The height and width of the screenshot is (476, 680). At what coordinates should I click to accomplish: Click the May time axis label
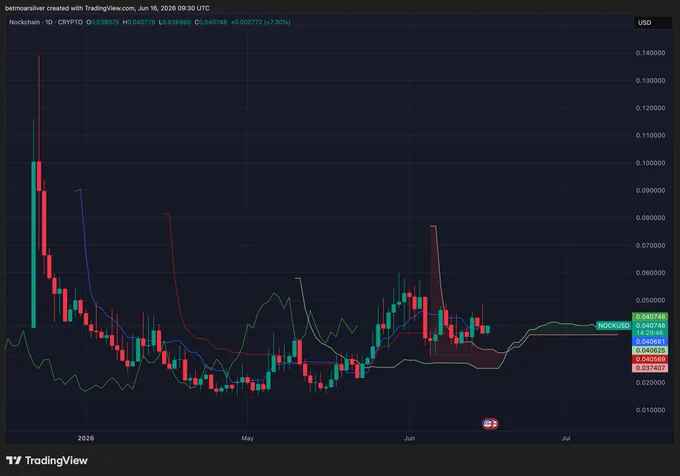coord(247,438)
